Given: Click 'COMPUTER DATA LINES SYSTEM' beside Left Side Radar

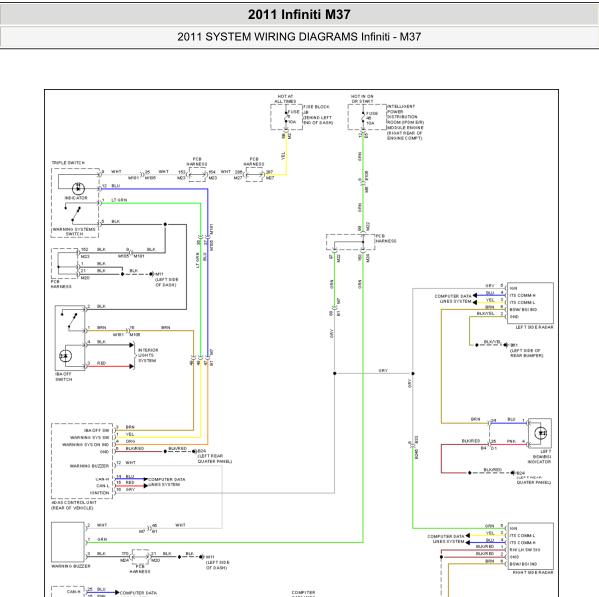Looking at the screenshot, I should (453, 299).
